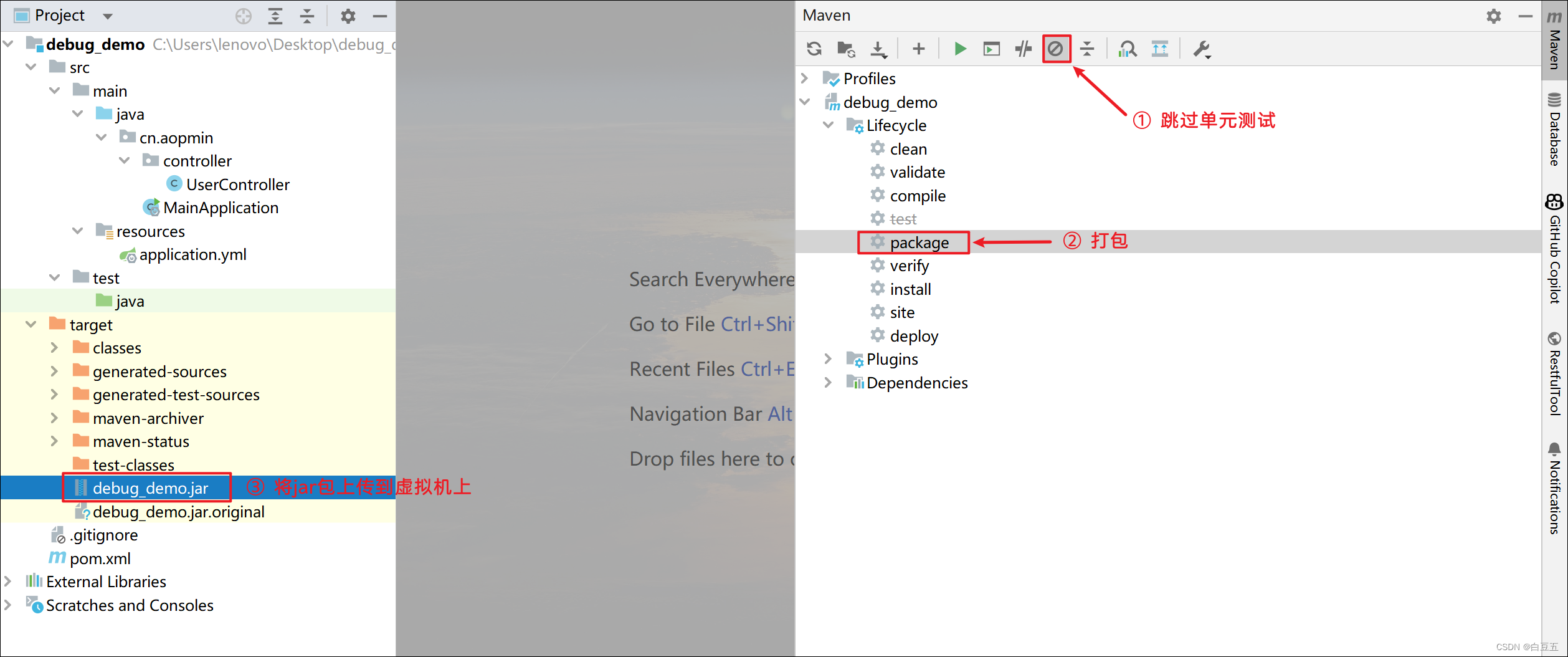The height and width of the screenshot is (657, 1568).
Task: Expand External Libraries node
Action: click(7, 581)
